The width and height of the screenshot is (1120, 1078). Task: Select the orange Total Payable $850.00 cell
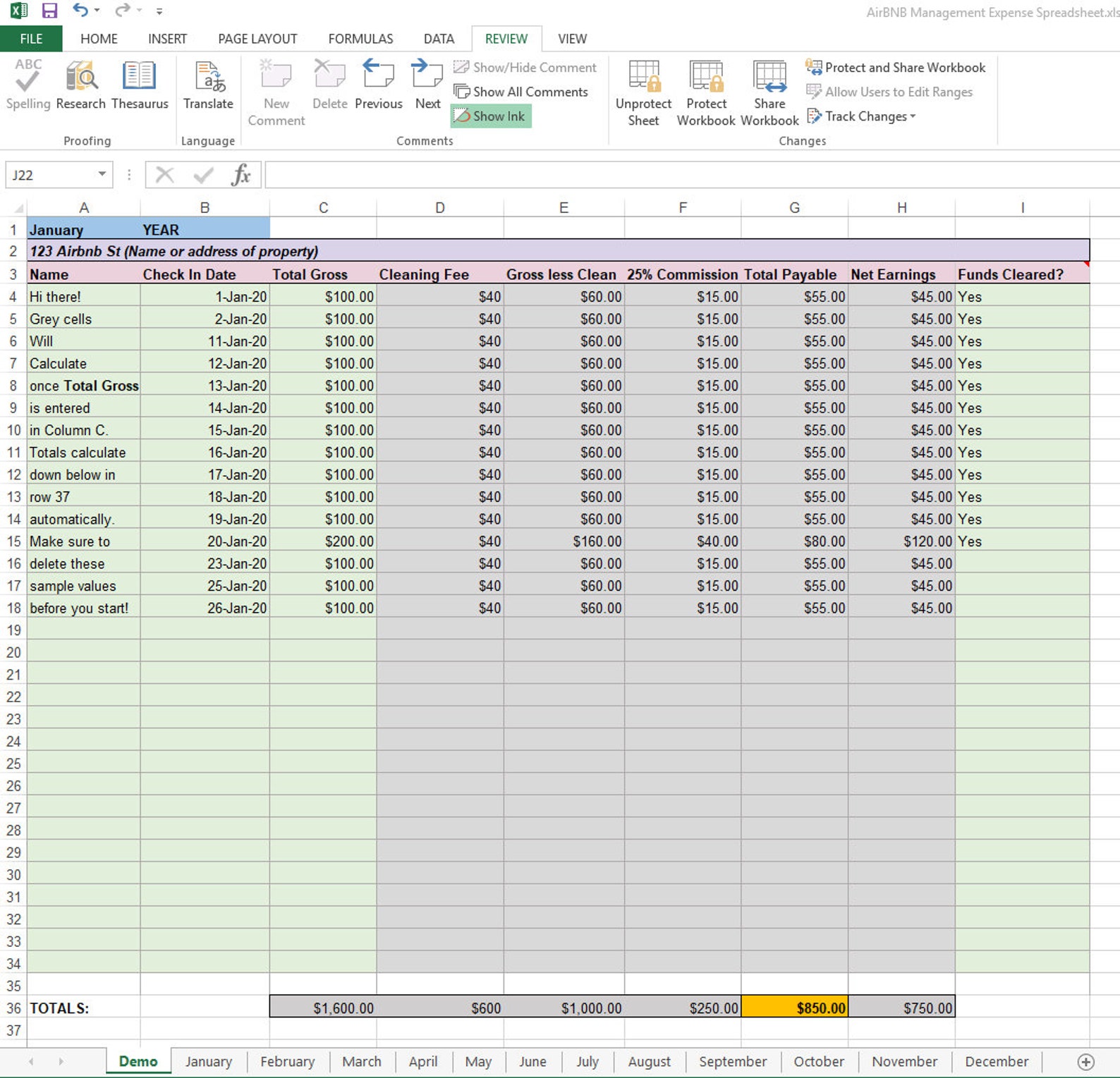[x=795, y=1007]
